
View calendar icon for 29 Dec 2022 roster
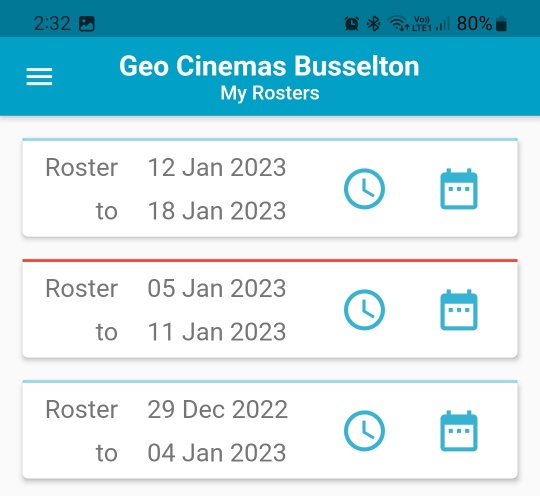click(459, 431)
